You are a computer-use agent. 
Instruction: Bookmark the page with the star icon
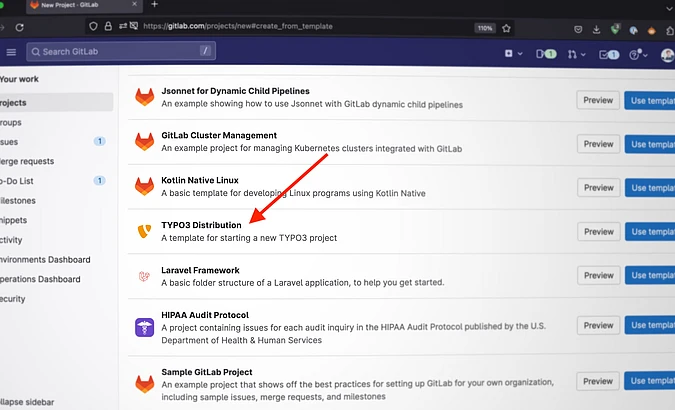506,27
